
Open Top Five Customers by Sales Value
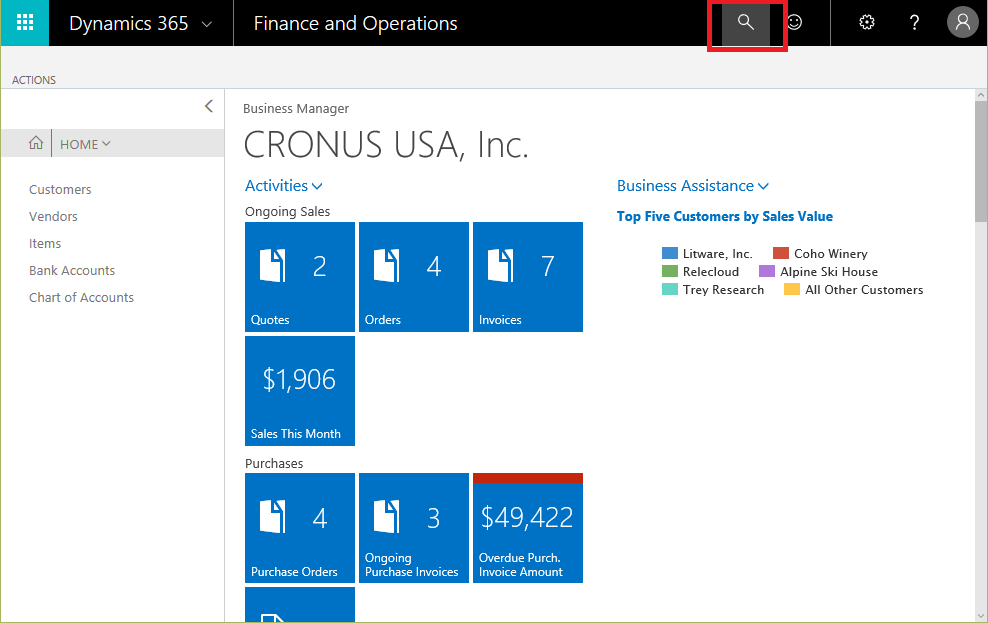tap(724, 217)
